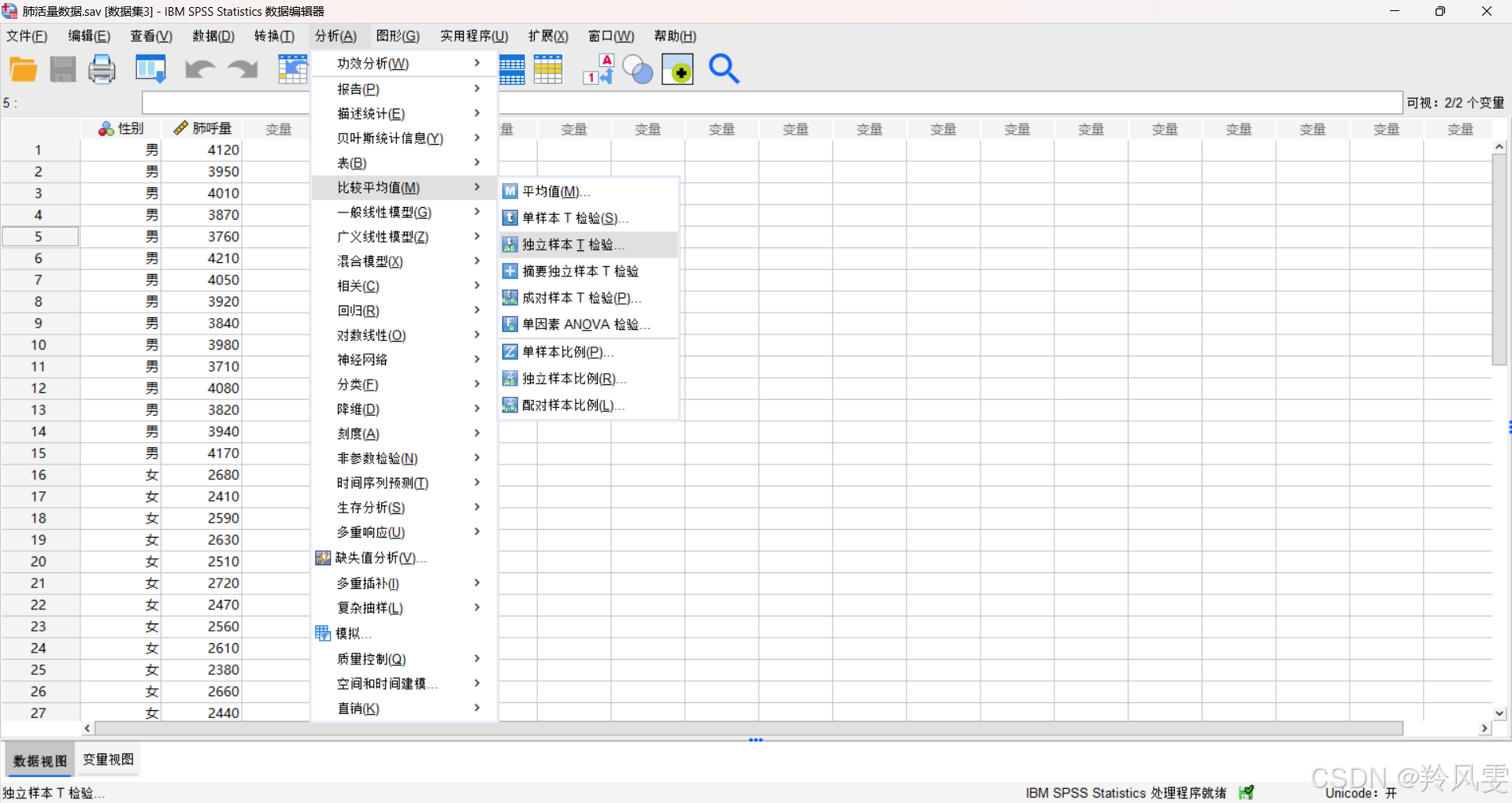Screen dimensions: 1512x803
Task: Switch to 数据视图 tab
Action: point(40,760)
